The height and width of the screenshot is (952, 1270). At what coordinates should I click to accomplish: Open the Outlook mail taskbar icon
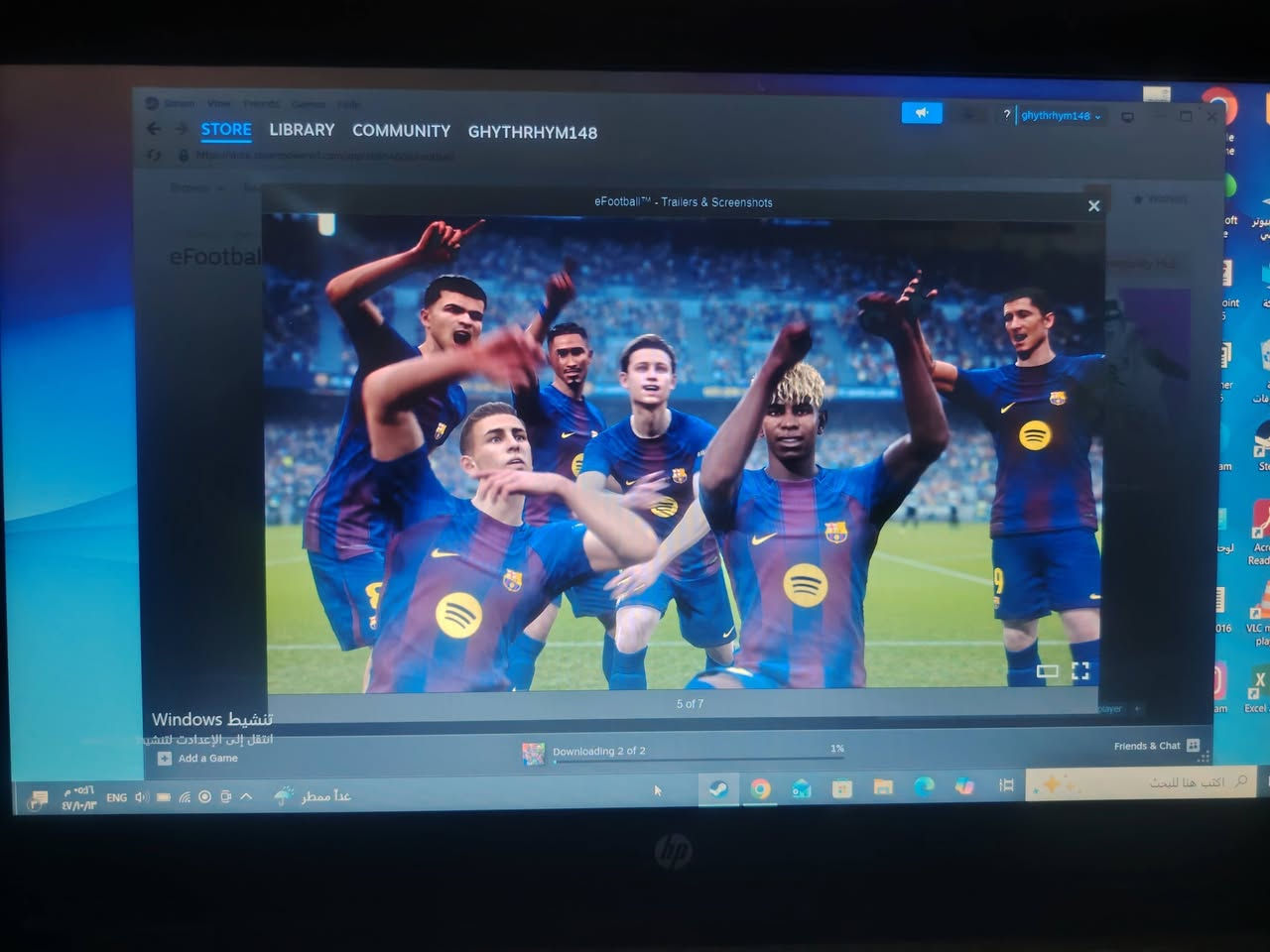[801, 789]
